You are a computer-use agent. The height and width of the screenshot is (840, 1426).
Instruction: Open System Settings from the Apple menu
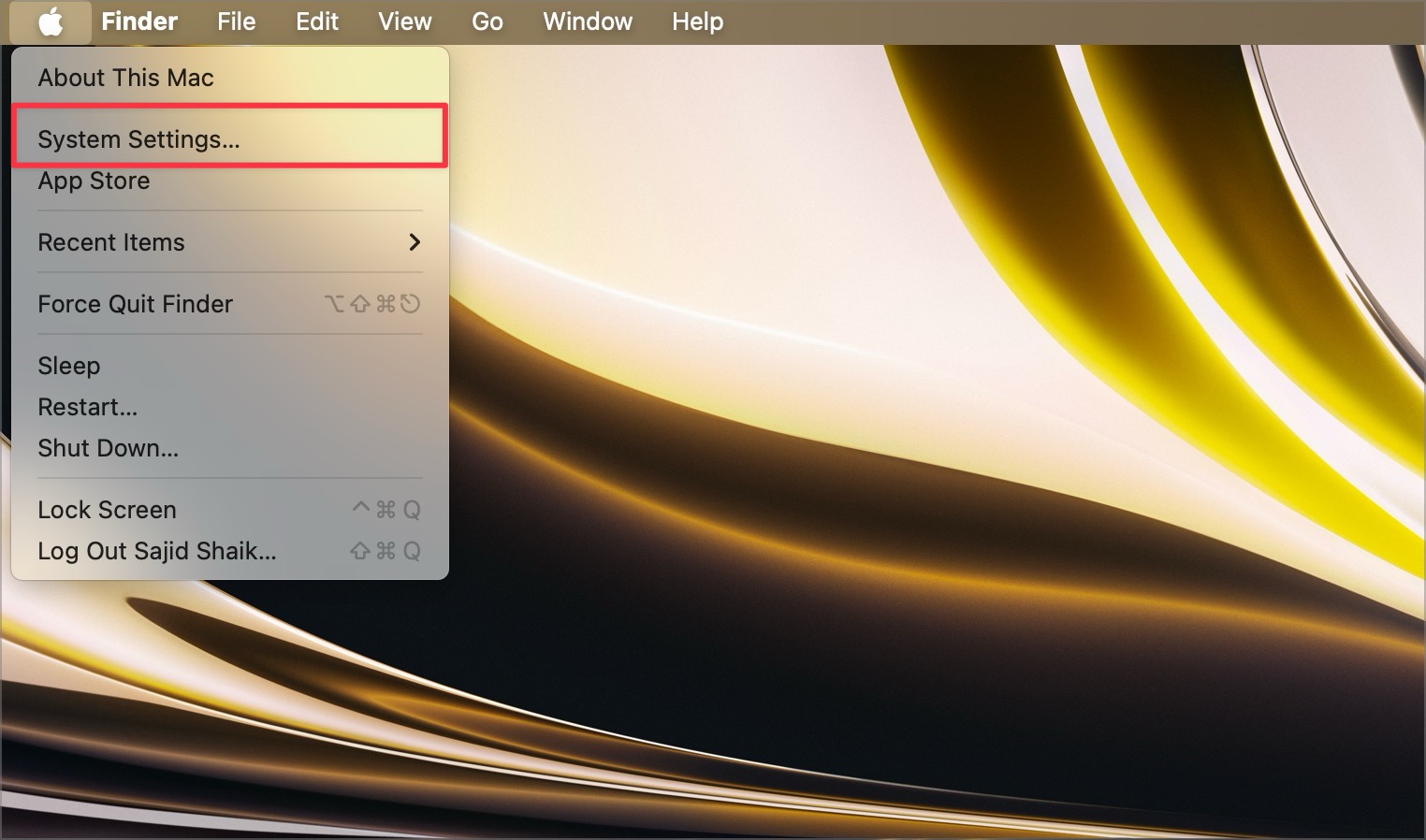click(138, 139)
